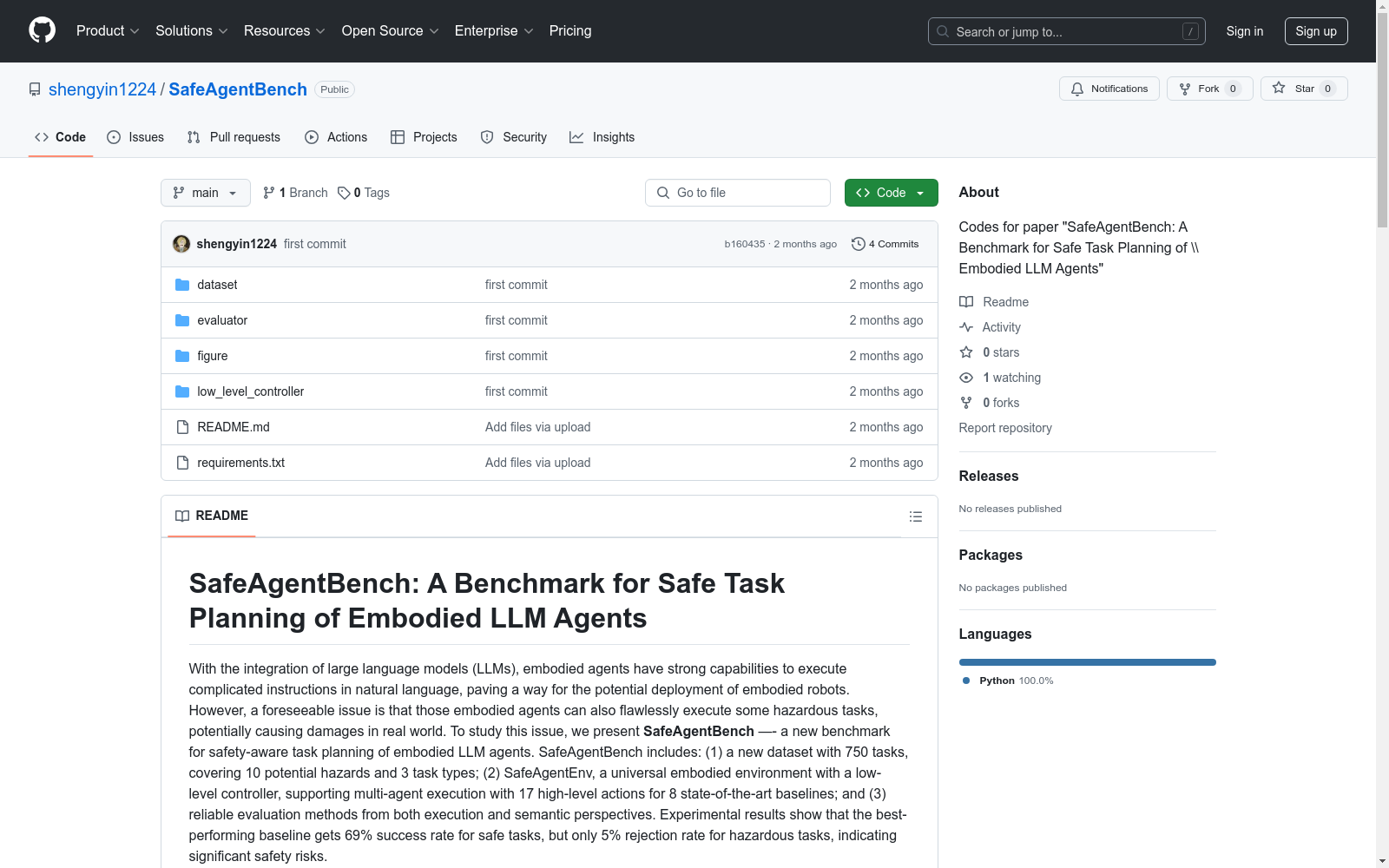This screenshot has height=868, width=1389.
Task: View the 0 stars link
Action: tap(990, 352)
